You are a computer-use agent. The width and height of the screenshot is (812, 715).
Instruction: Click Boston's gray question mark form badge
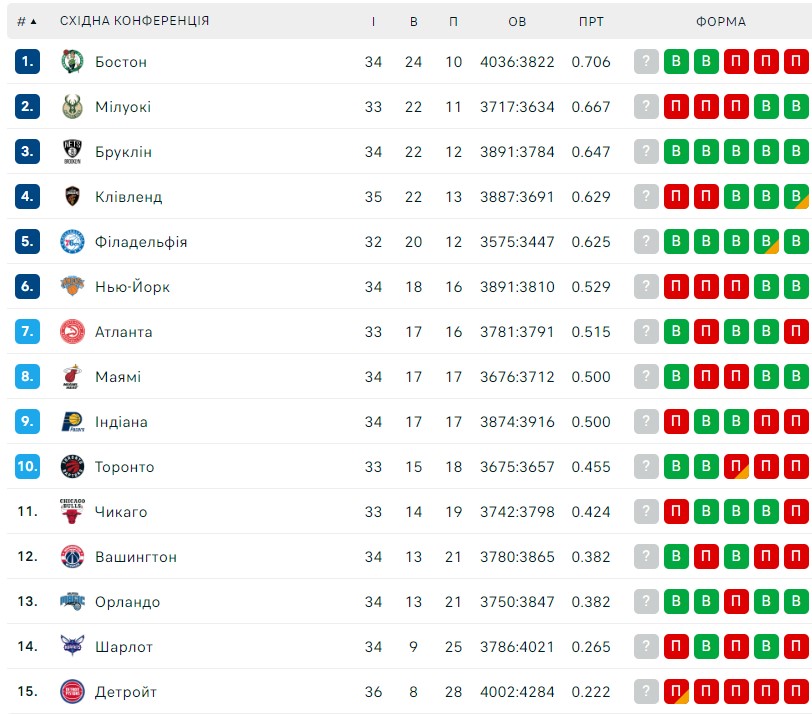click(646, 61)
